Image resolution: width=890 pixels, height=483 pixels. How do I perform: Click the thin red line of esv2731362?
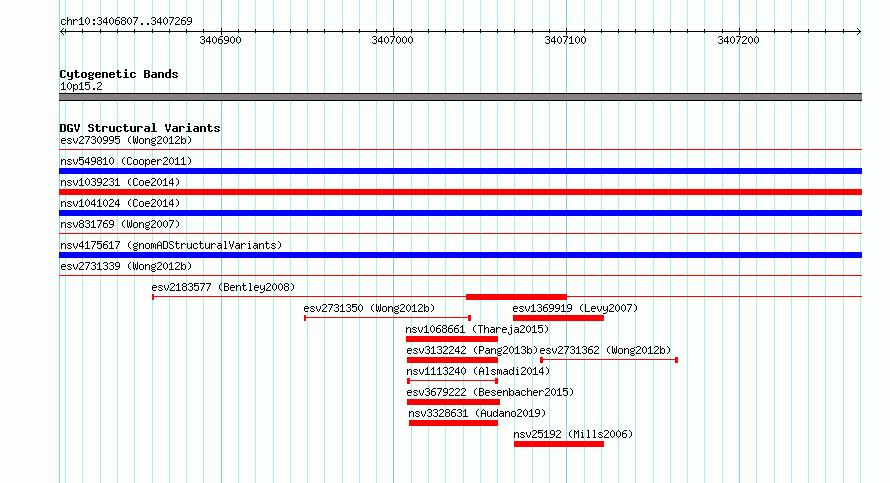[x=608, y=360]
